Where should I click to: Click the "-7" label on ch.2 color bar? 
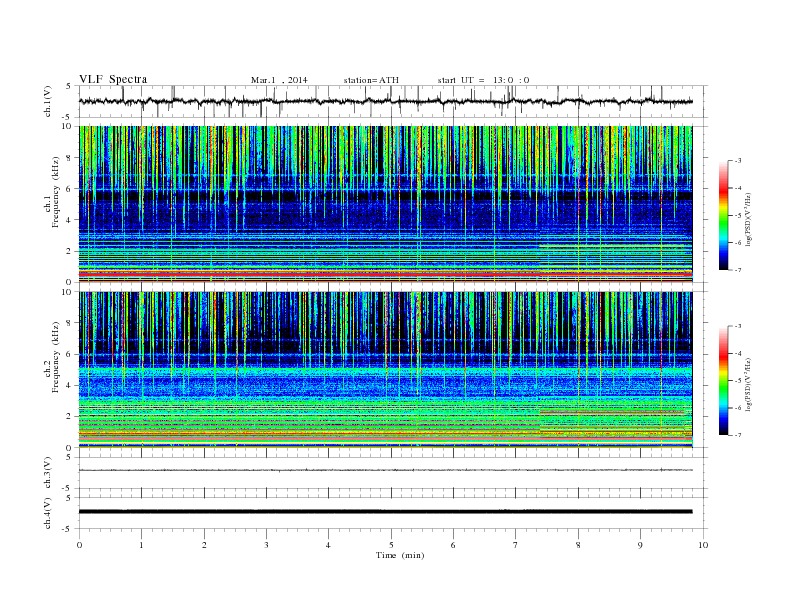tap(738, 435)
